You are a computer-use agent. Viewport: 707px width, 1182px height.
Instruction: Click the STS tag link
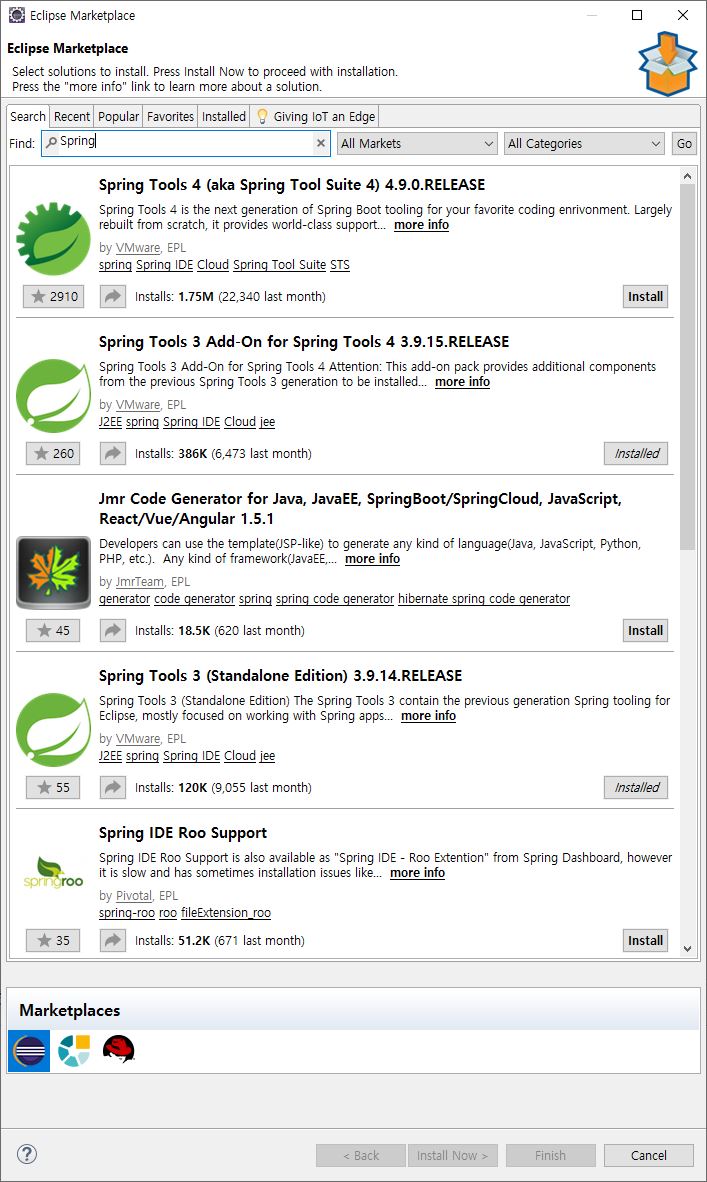340,265
